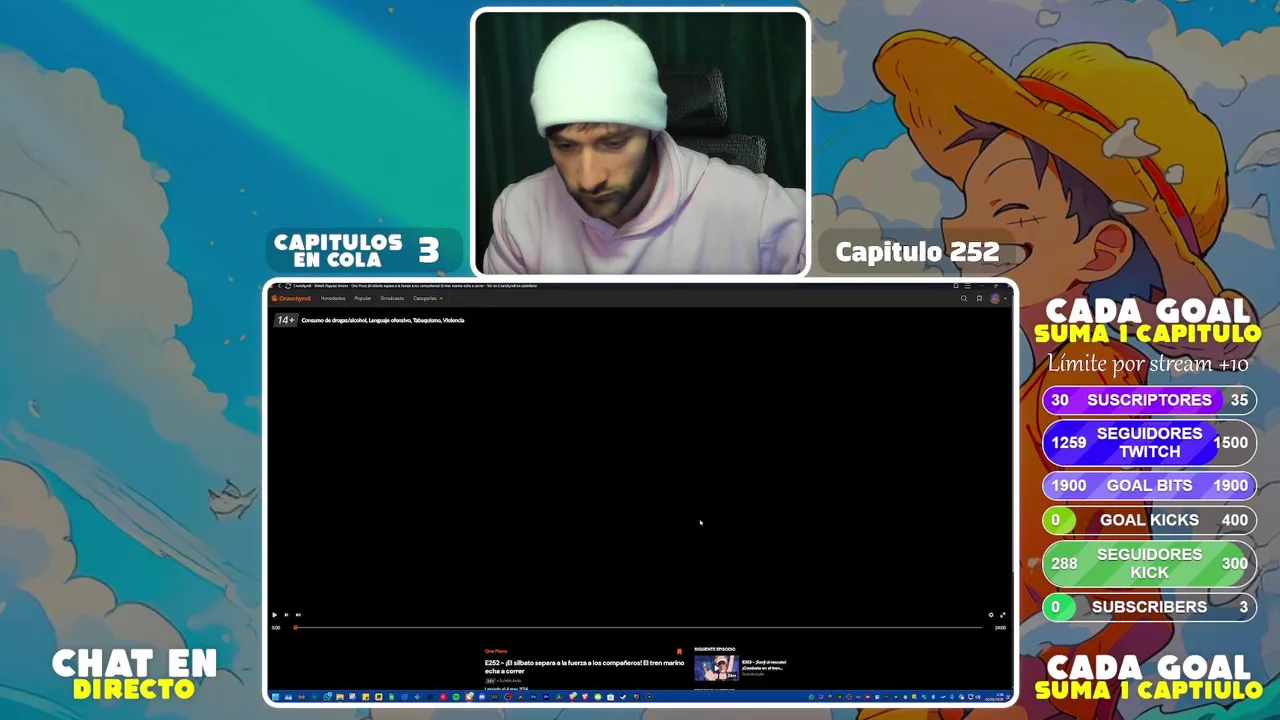The height and width of the screenshot is (720, 1280).
Task: Click the E252 episode title text
Action: tap(584, 667)
